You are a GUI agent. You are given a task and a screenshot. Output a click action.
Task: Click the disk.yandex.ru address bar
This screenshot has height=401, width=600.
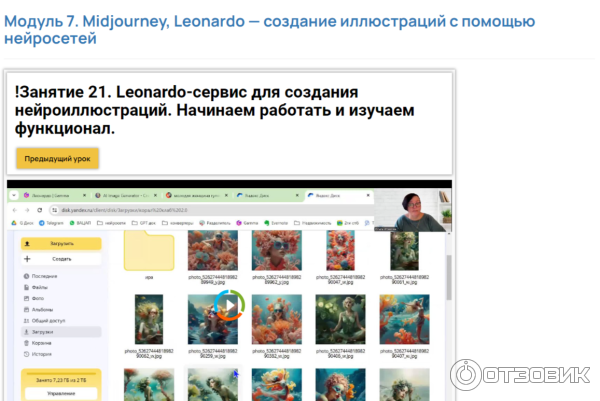(210, 210)
